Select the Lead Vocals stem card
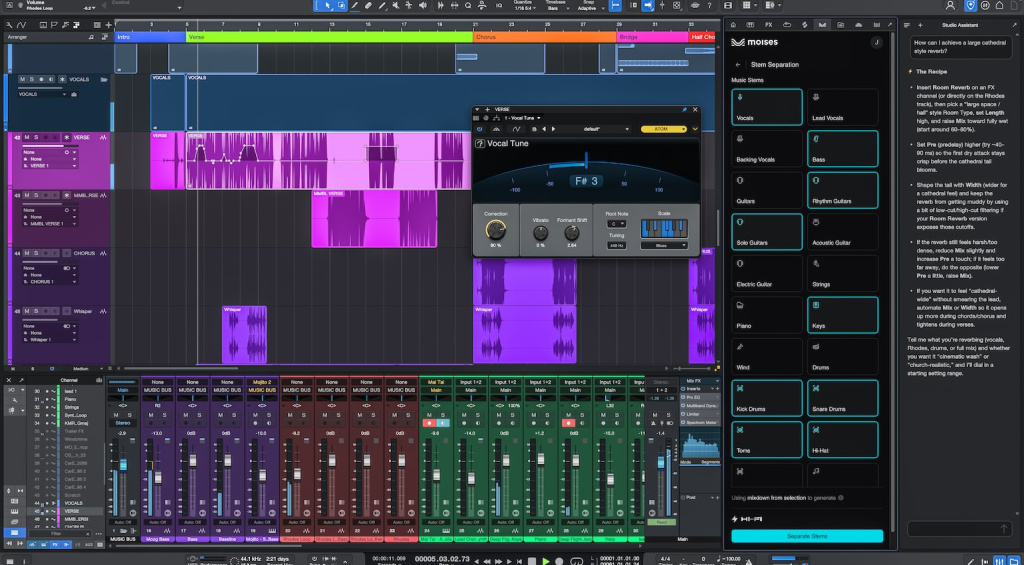The height and width of the screenshot is (565, 1024). (842, 107)
